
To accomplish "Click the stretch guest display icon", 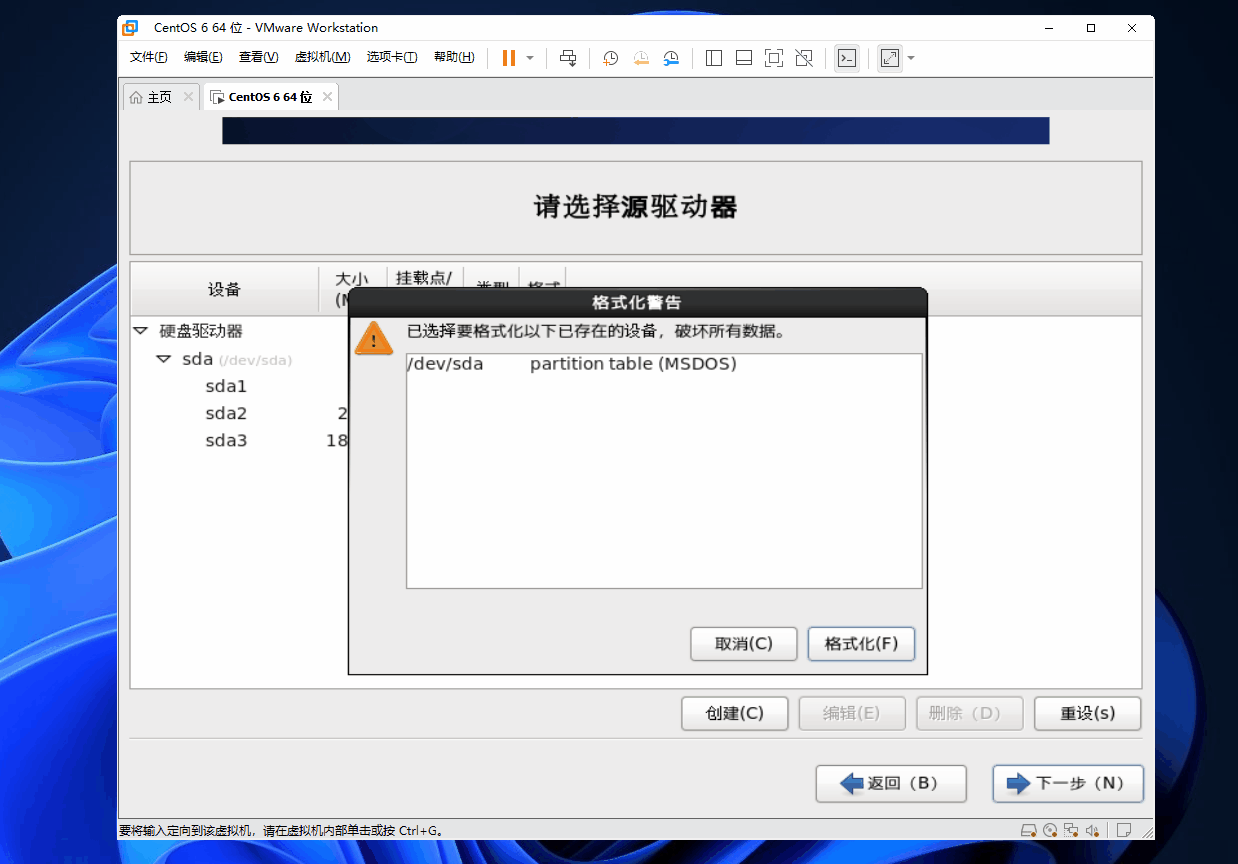I will [x=889, y=58].
